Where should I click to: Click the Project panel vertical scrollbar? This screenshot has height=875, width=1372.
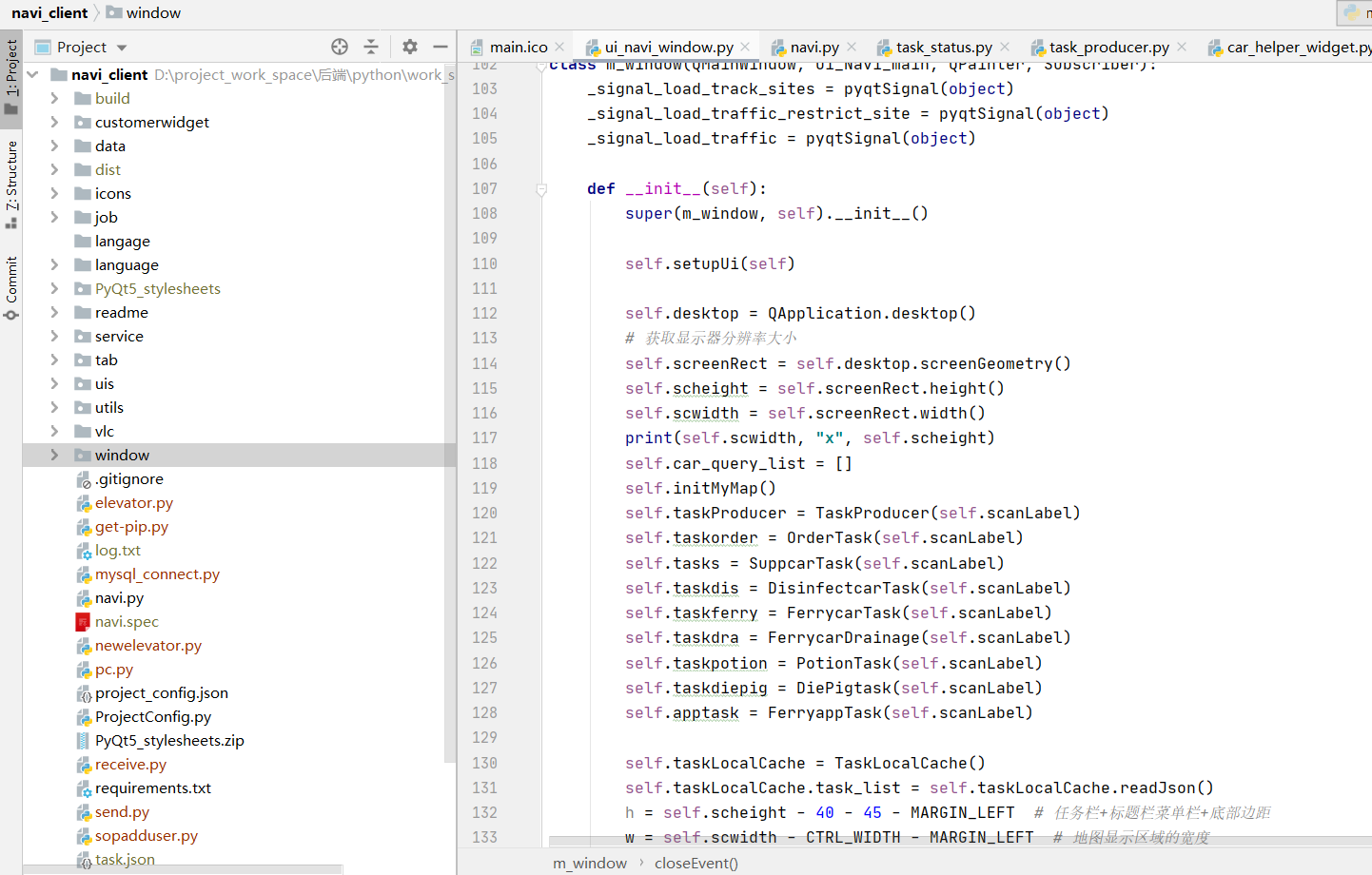(449, 414)
